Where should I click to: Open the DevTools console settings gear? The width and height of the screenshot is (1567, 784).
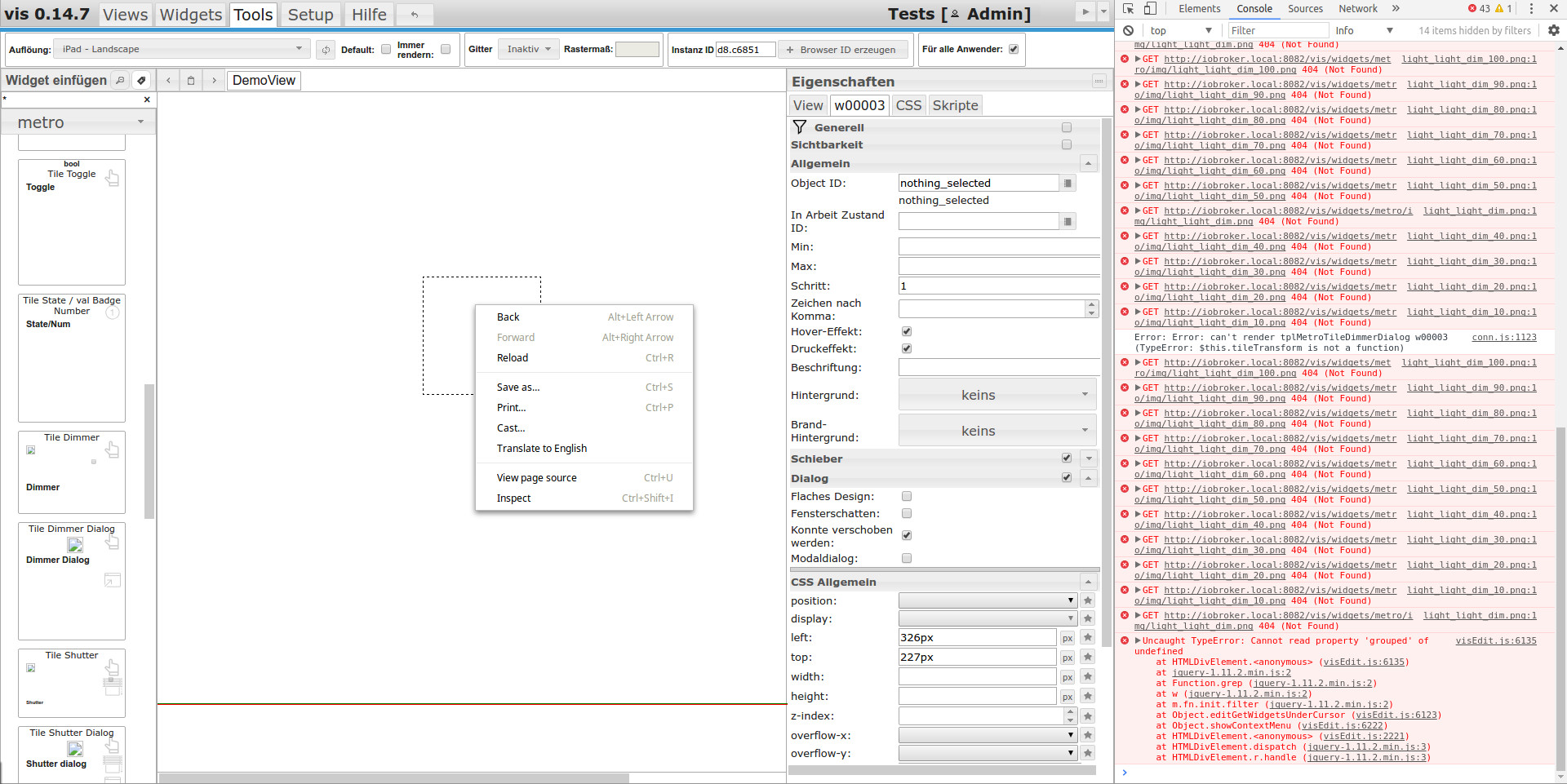coord(1553,30)
